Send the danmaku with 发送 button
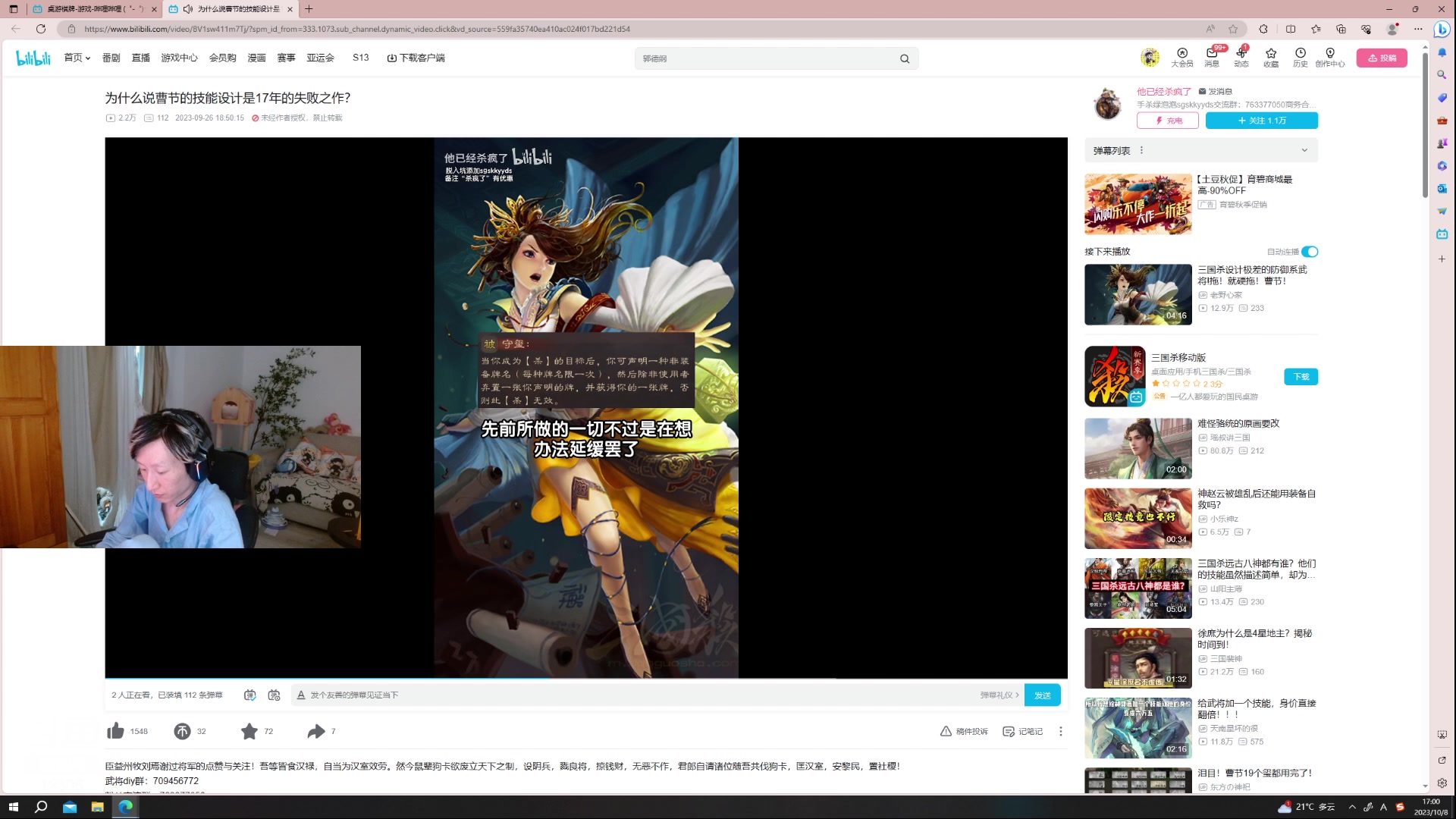This screenshot has width=1456, height=819. (1043, 695)
